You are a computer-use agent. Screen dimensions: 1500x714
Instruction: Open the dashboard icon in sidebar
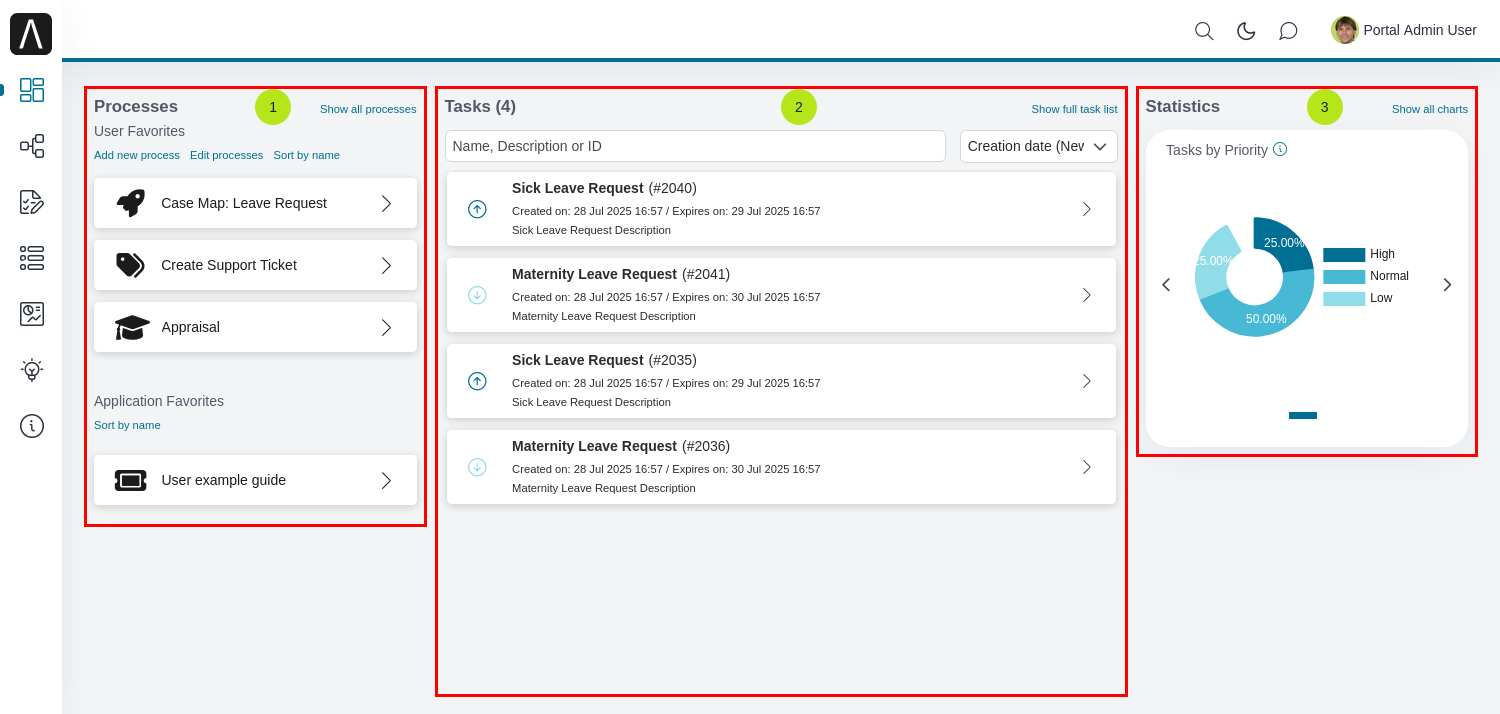(x=32, y=90)
